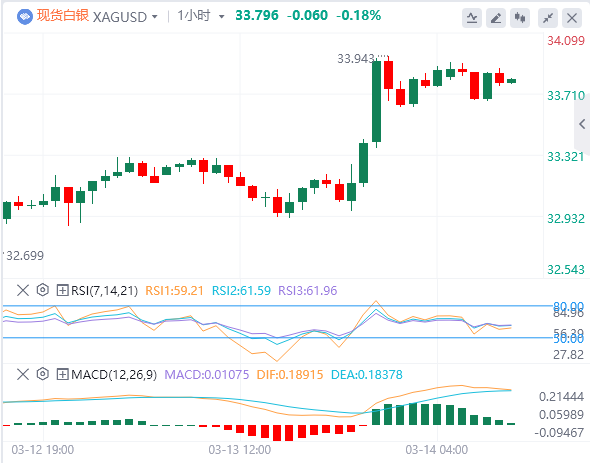The width and height of the screenshot is (590, 463).
Task: Remove the RSI indicator panel
Action: pos(23,290)
